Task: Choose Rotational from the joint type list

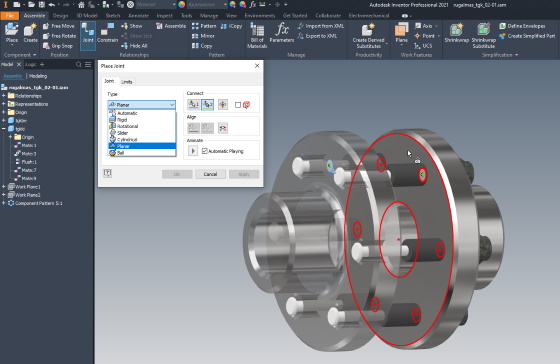Action: tap(128, 126)
